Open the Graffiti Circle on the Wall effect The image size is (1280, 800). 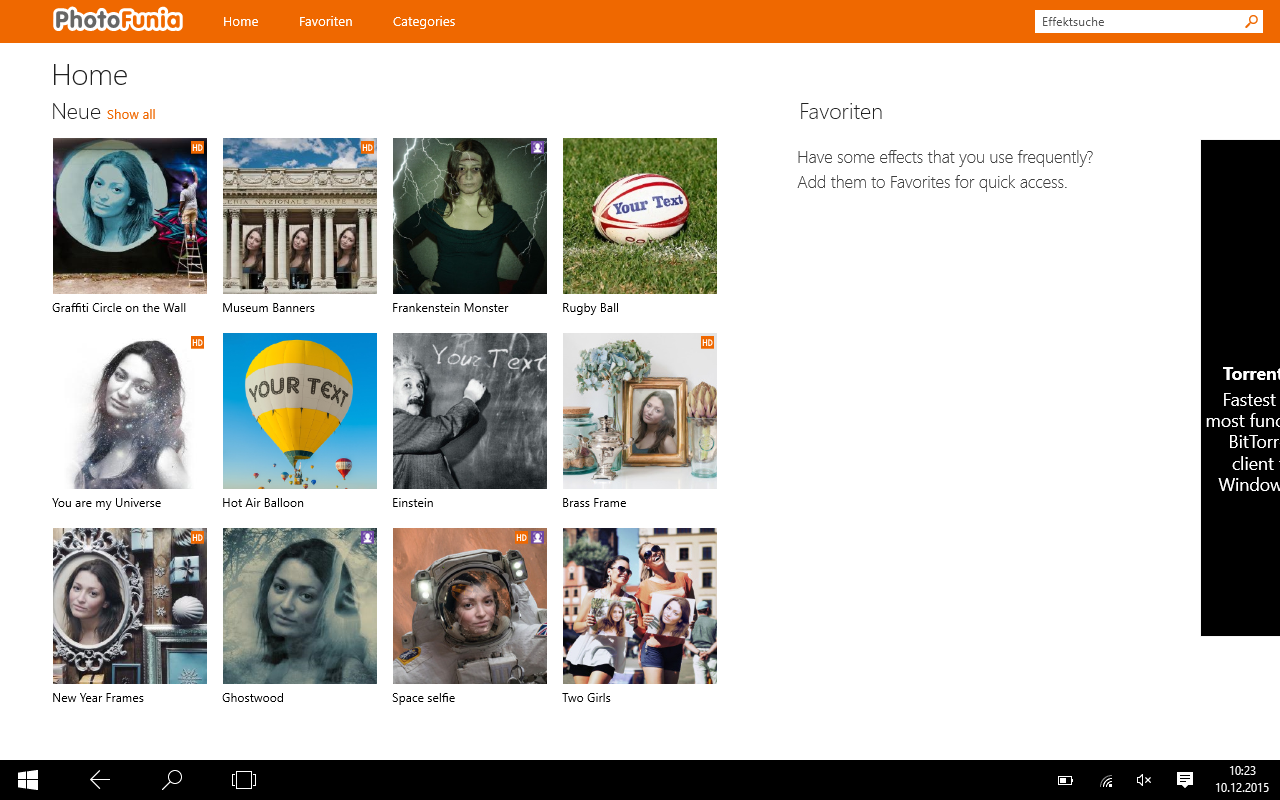pos(130,216)
